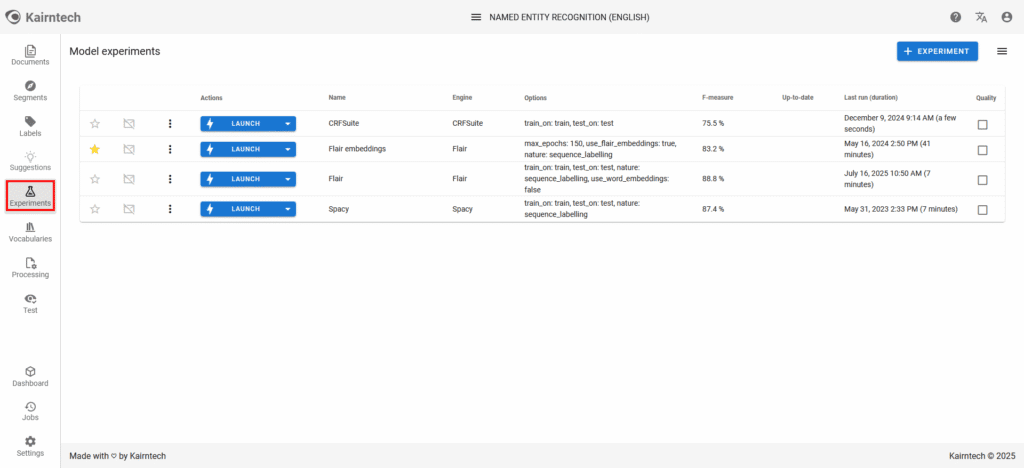Expand the Launch dropdown arrow for CRFSuite
The height and width of the screenshot is (468, 1024).
pos(288,124)
